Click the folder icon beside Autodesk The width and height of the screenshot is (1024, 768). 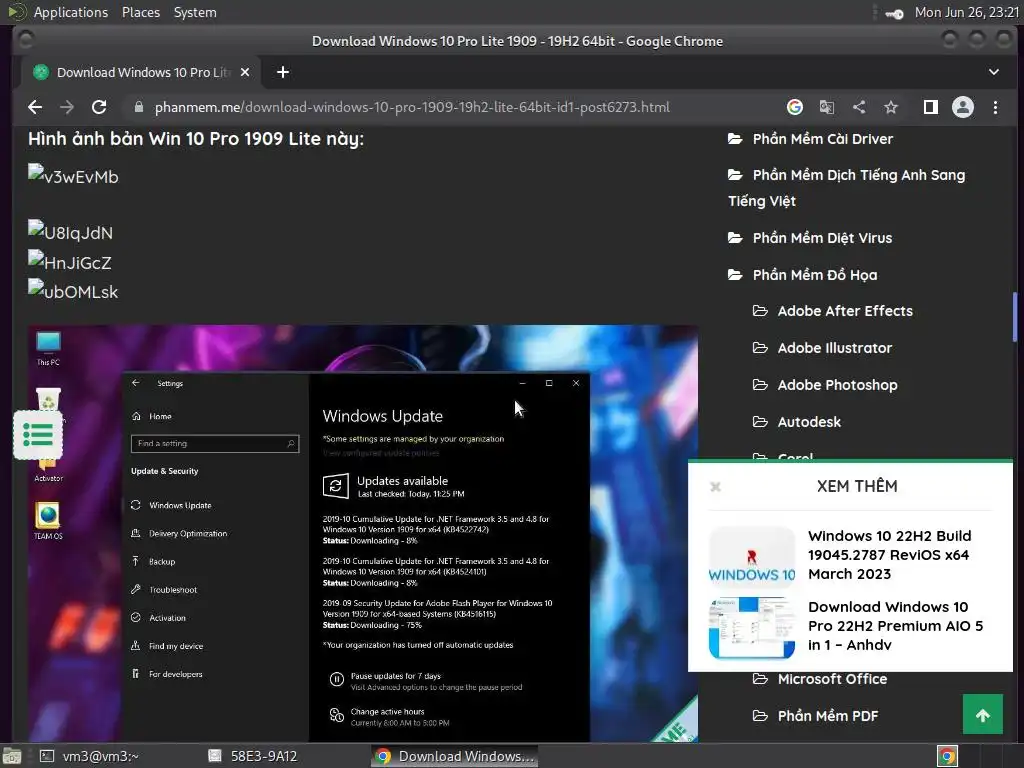[760, 422]
